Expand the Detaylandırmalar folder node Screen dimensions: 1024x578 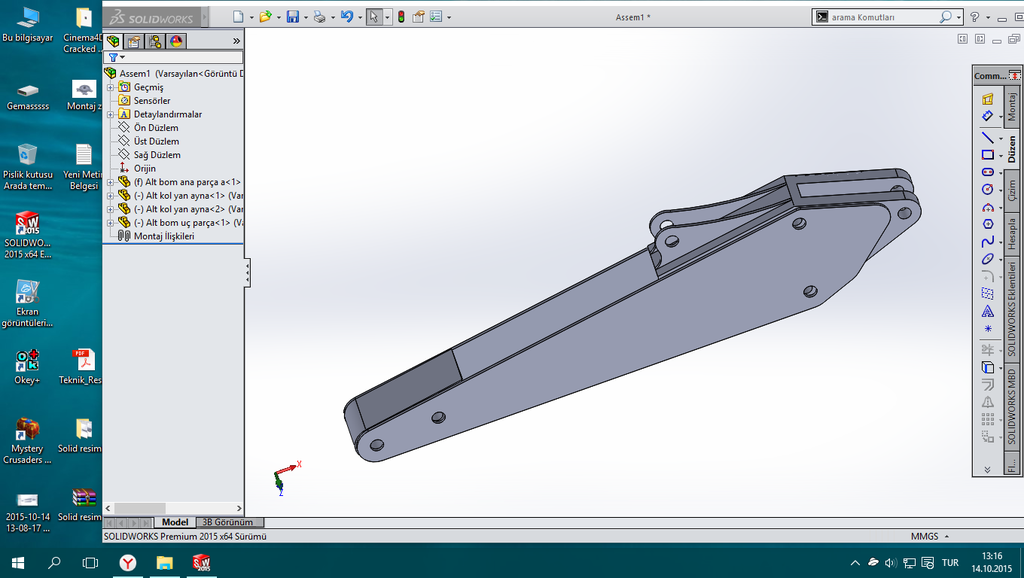point(111,114)
